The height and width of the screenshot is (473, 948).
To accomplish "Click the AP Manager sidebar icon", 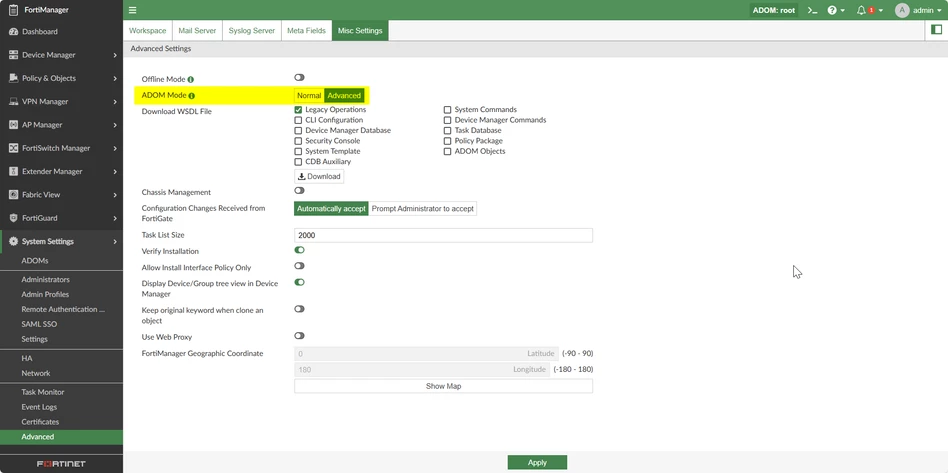I will click(x=13, y=125).
